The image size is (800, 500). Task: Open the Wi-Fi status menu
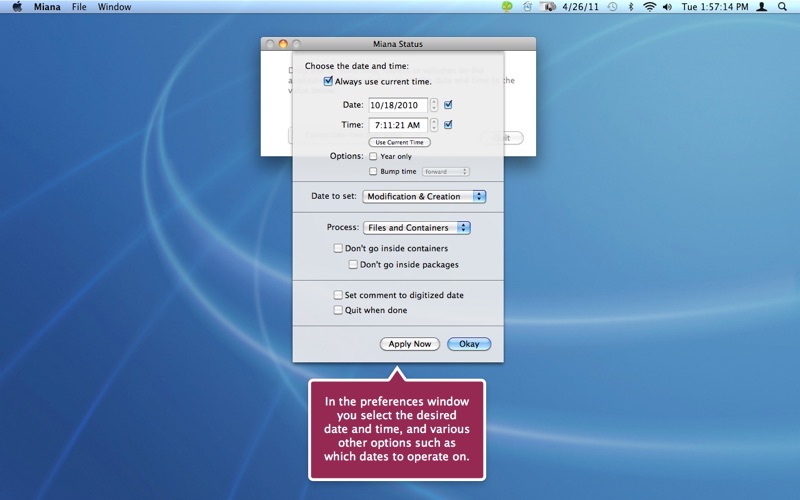(x=649, y=7)
